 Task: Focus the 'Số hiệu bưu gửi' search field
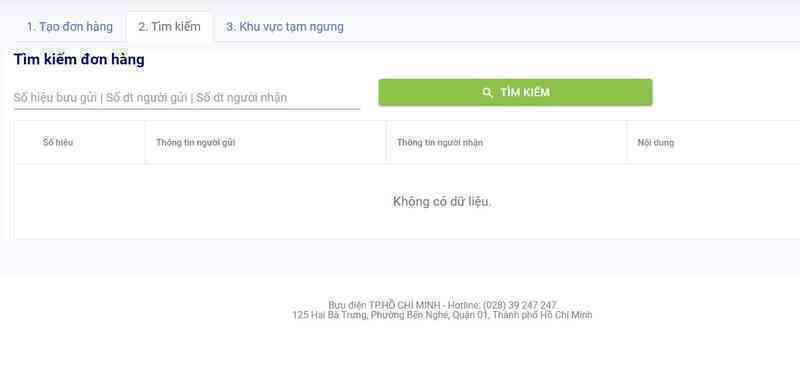pos(187,97)
